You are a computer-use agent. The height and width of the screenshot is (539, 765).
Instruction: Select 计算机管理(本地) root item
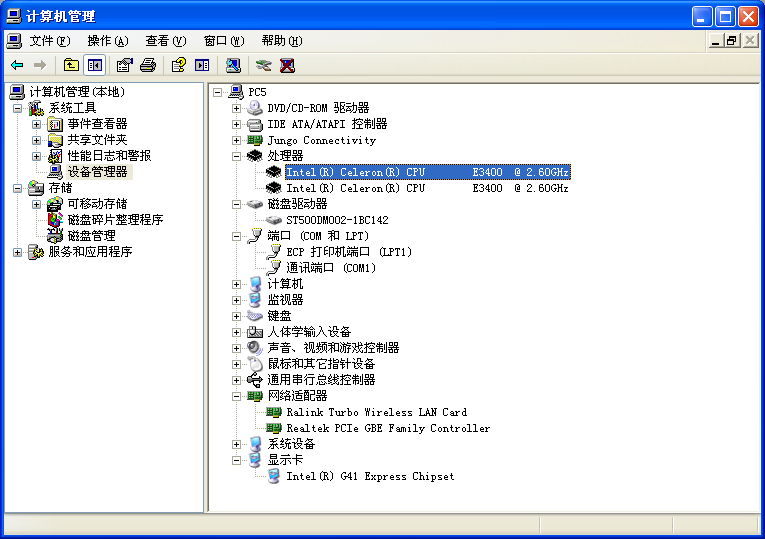tap(77, 92)
